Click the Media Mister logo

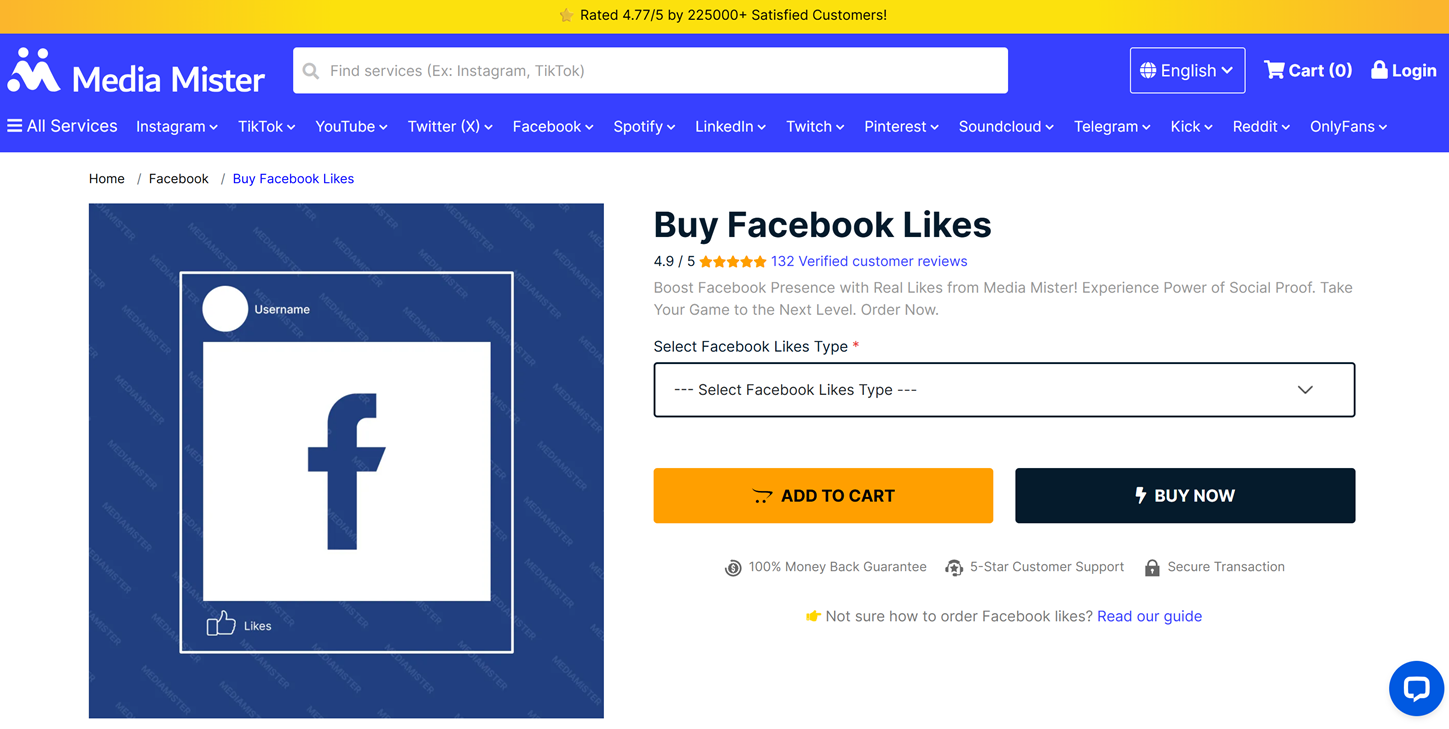pyautogui.click(x=136, y=72)
